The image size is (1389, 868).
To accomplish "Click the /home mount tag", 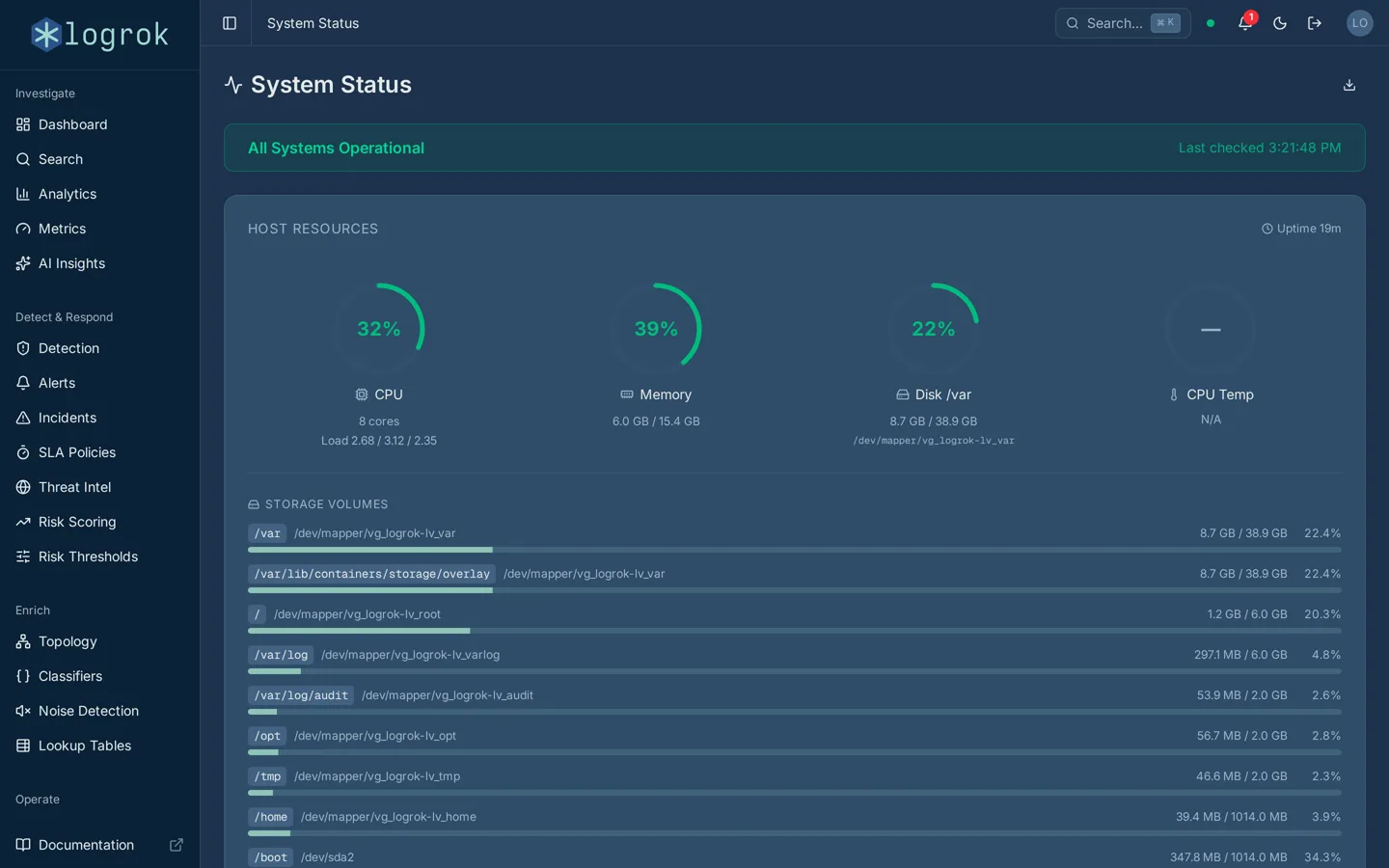I will [x=270, y=817].
